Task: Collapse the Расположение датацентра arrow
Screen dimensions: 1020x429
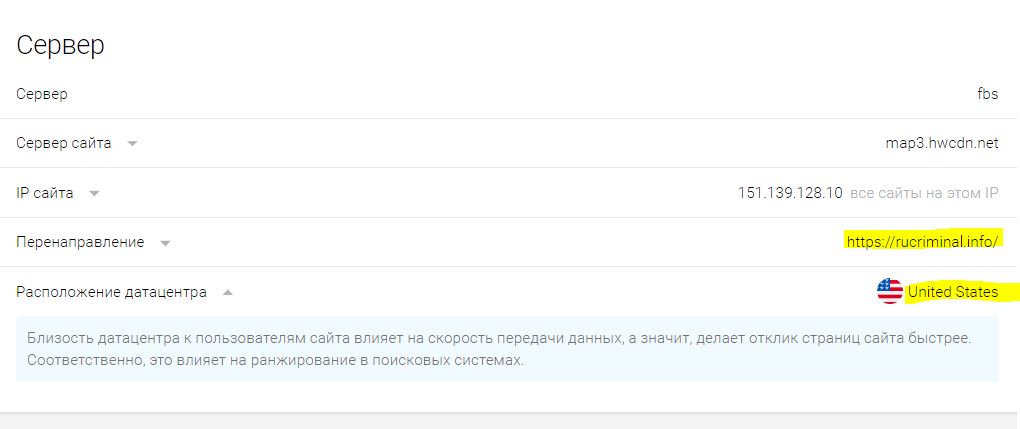Action: (x=227, y=292)
